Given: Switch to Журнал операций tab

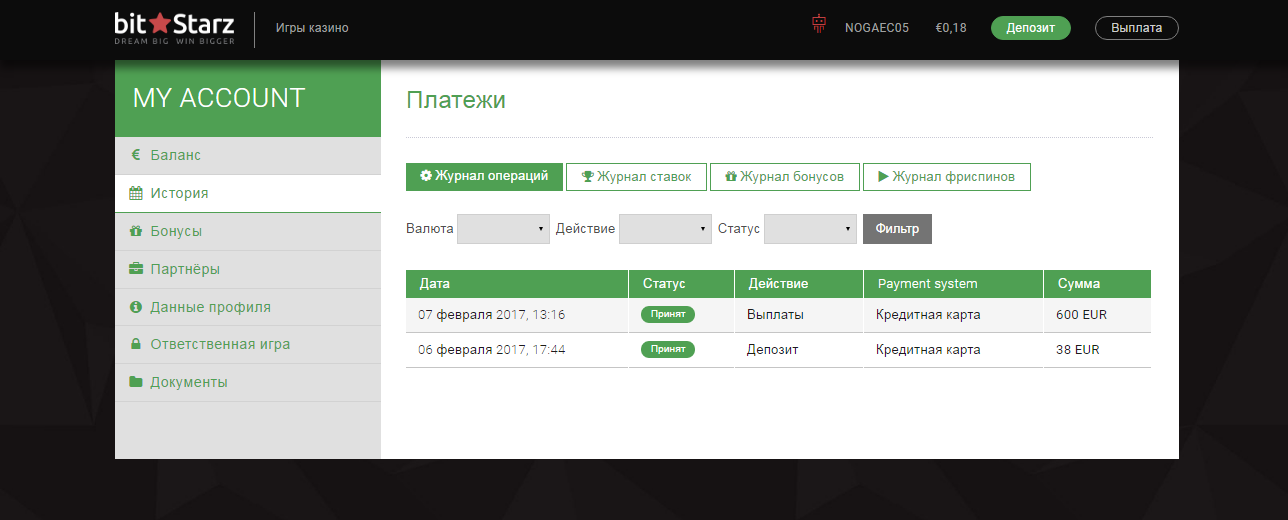Looking at the screenshot, I should pos(484,176).
